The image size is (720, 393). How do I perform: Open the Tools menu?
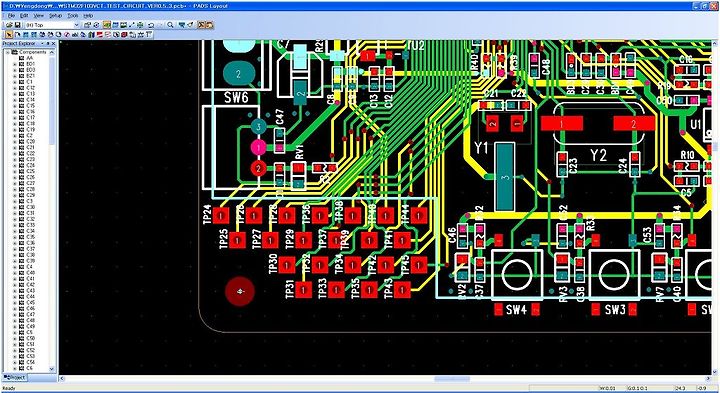click(x=73, y=16)
